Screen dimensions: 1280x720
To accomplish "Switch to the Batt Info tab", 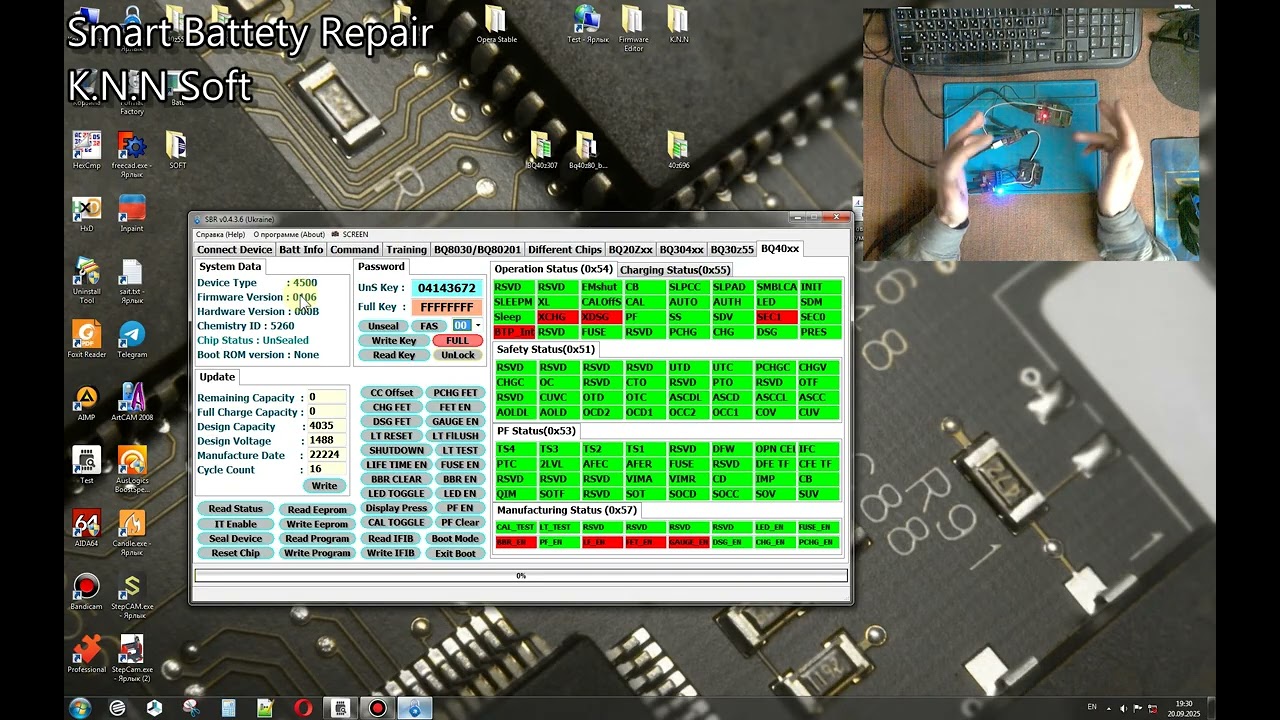I will point(301,249).
